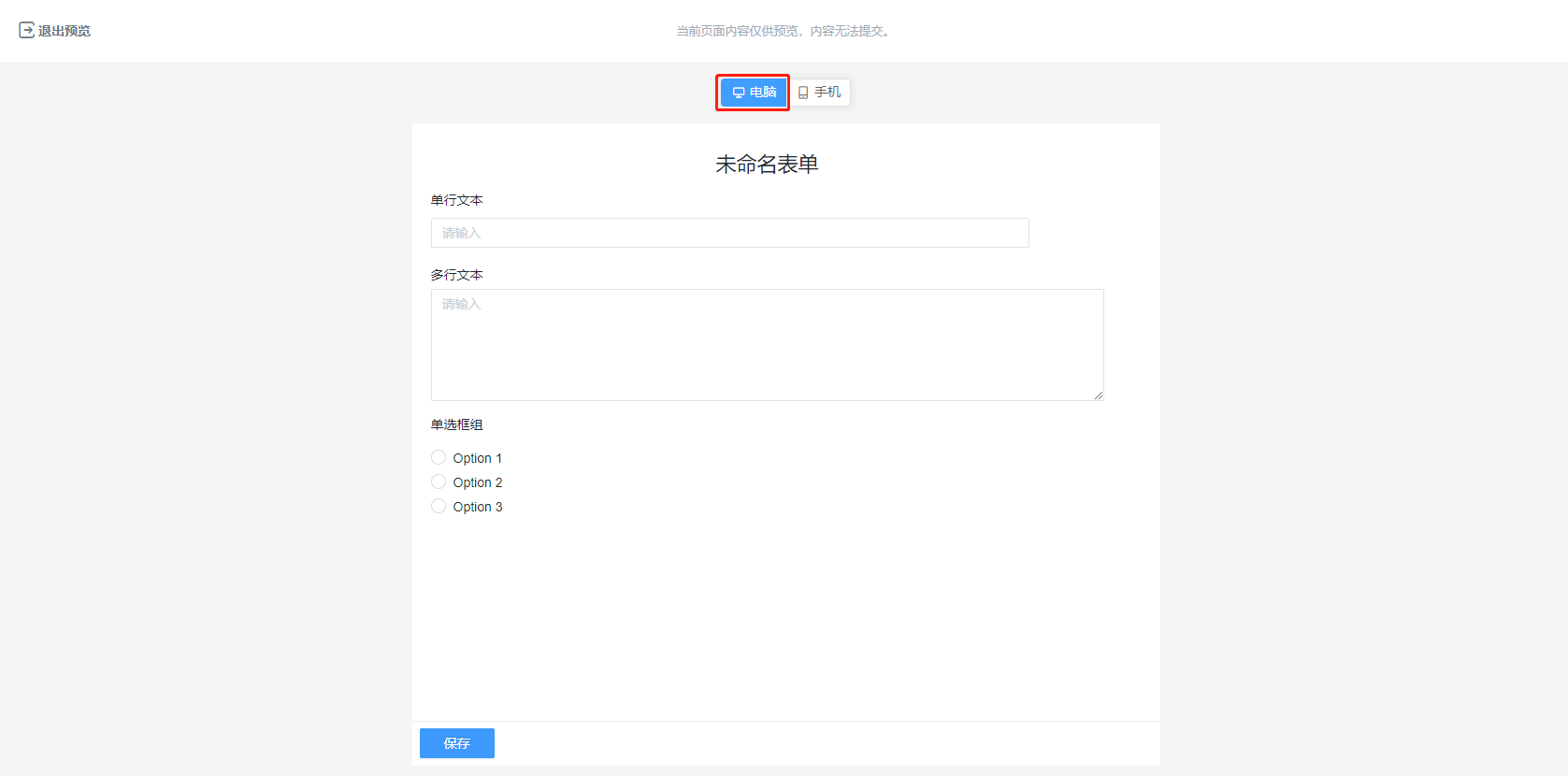Click the 多行文本 field label
The image size is (1568, 776).
click(x=456, y=275)
